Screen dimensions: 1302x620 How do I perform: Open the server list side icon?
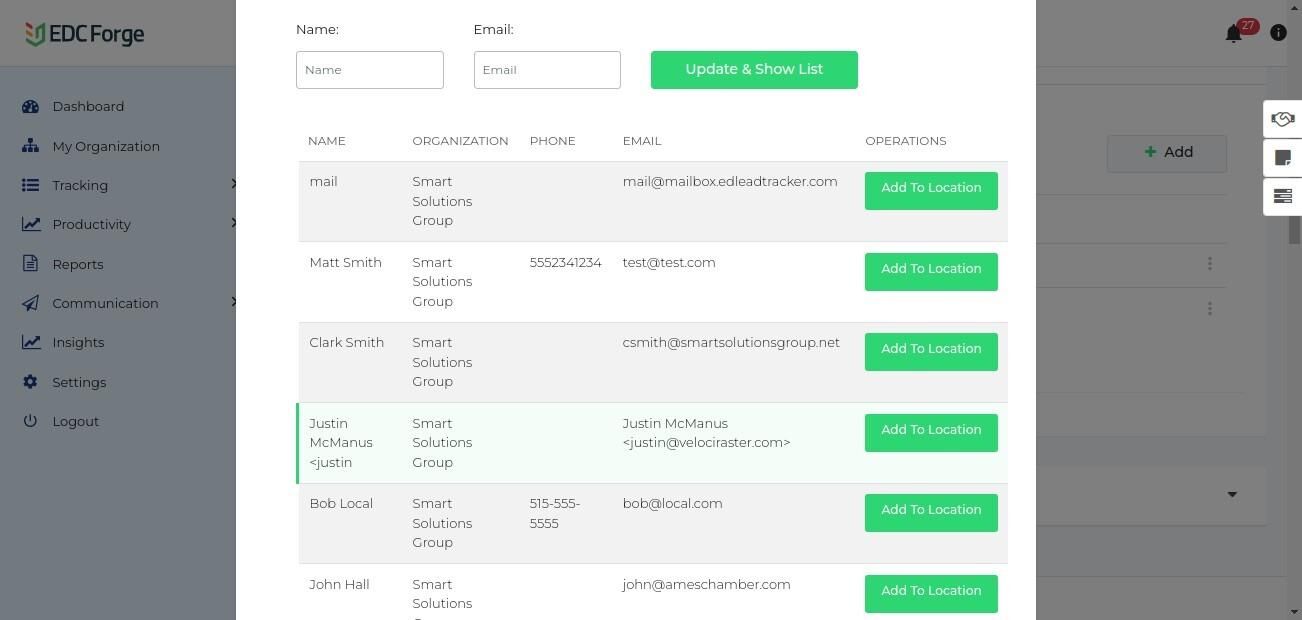click(x=1282, y=196)
